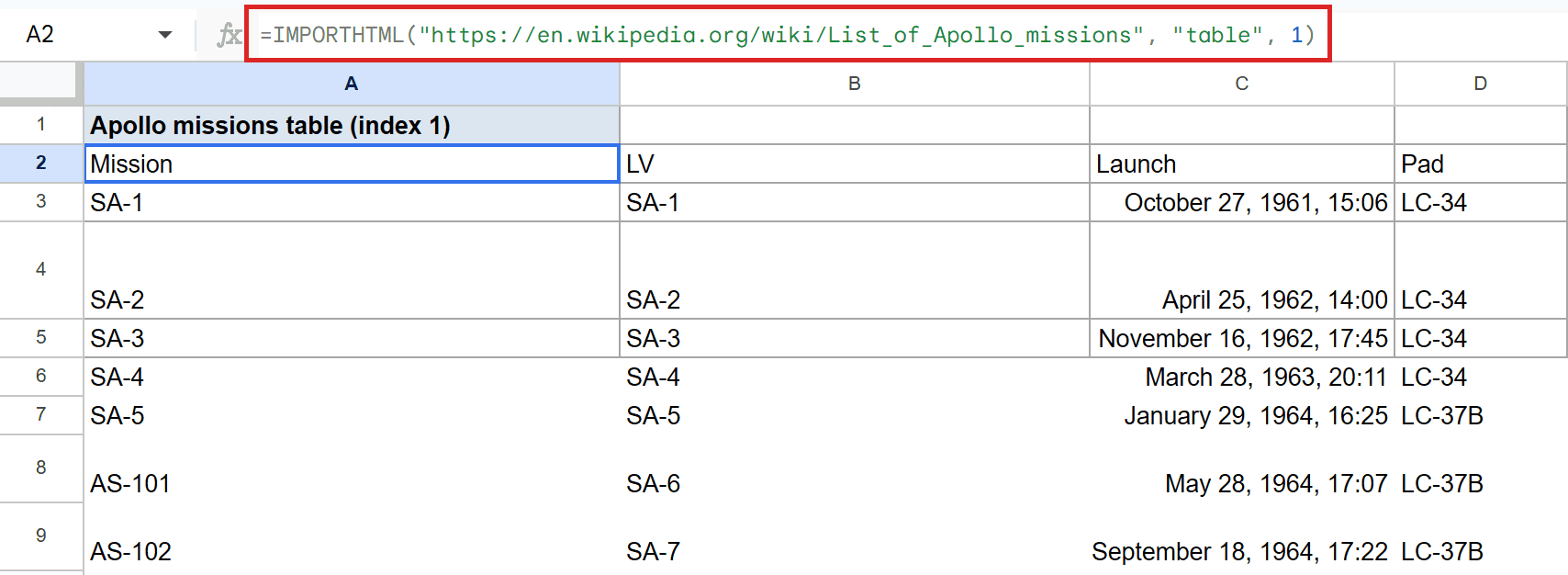Select column D header
1568x575 pixels.
coord(1481,84)
